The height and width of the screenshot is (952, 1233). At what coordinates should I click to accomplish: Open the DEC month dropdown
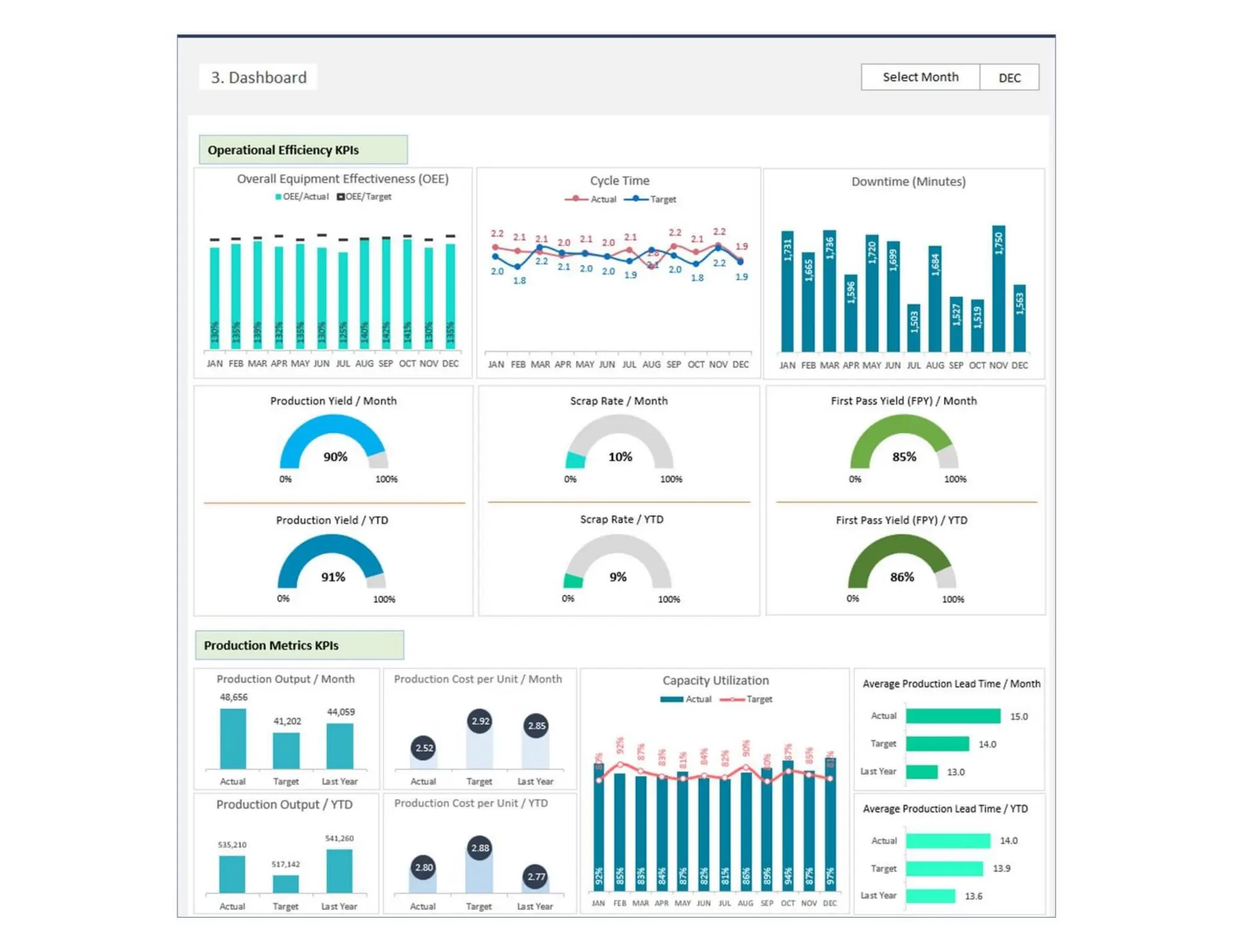click(x=1008, y=78)
